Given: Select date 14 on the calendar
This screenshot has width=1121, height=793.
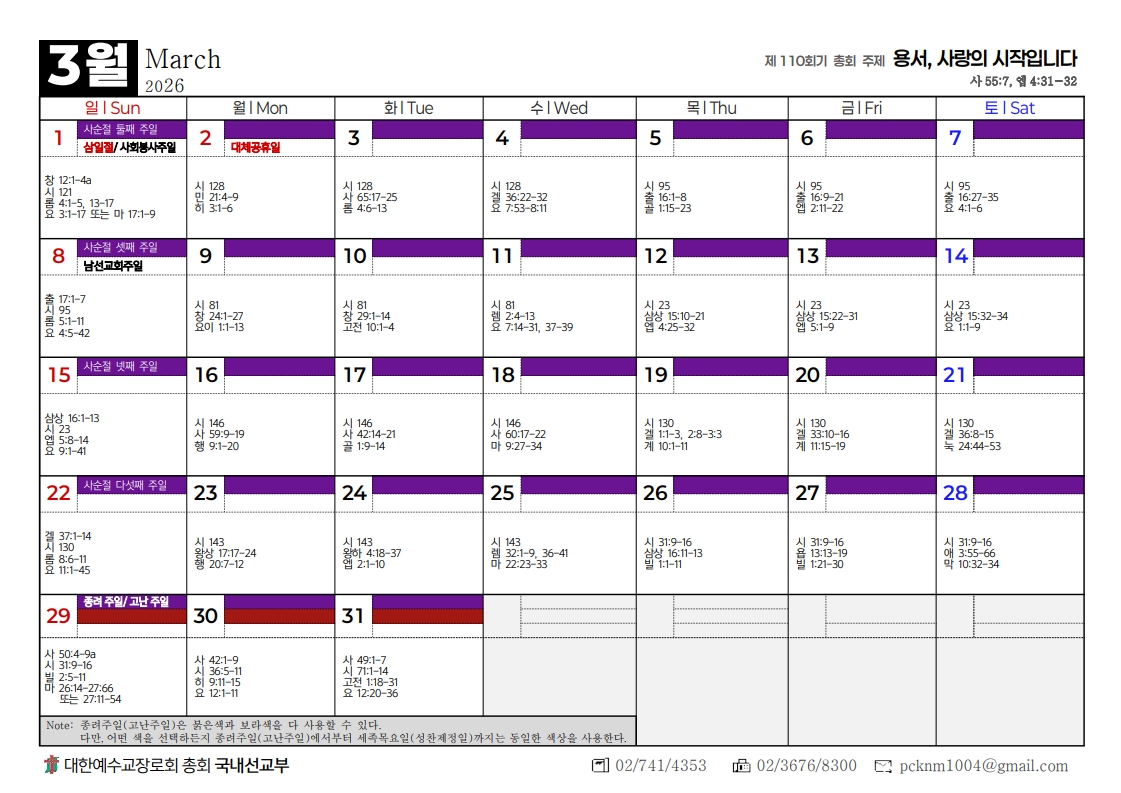Looking at the screenshot, I should point(956,256).
